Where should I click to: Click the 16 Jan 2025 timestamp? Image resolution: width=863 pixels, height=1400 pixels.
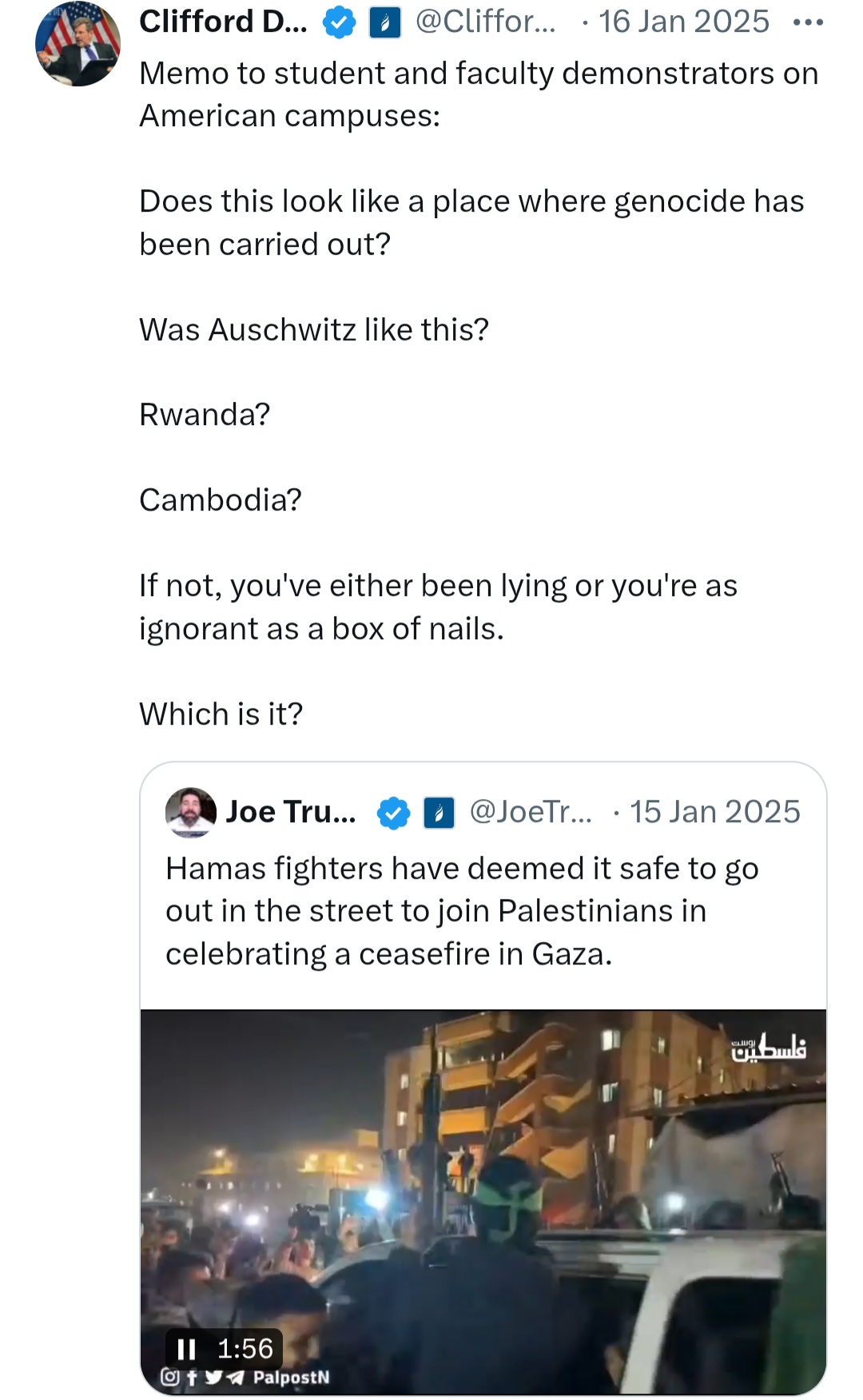point(684,22)
